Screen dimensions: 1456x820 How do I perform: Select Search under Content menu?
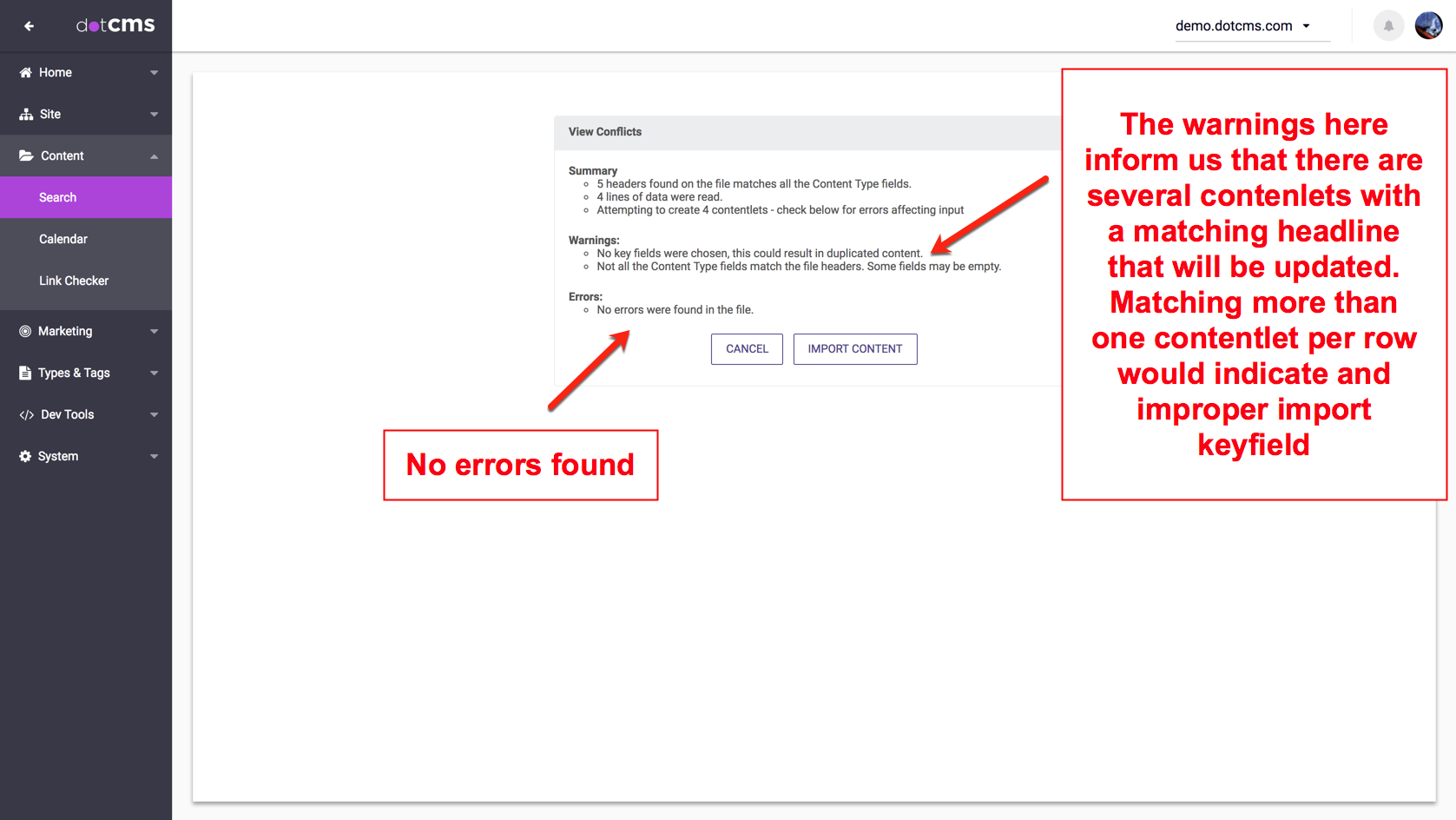[58, 198]
